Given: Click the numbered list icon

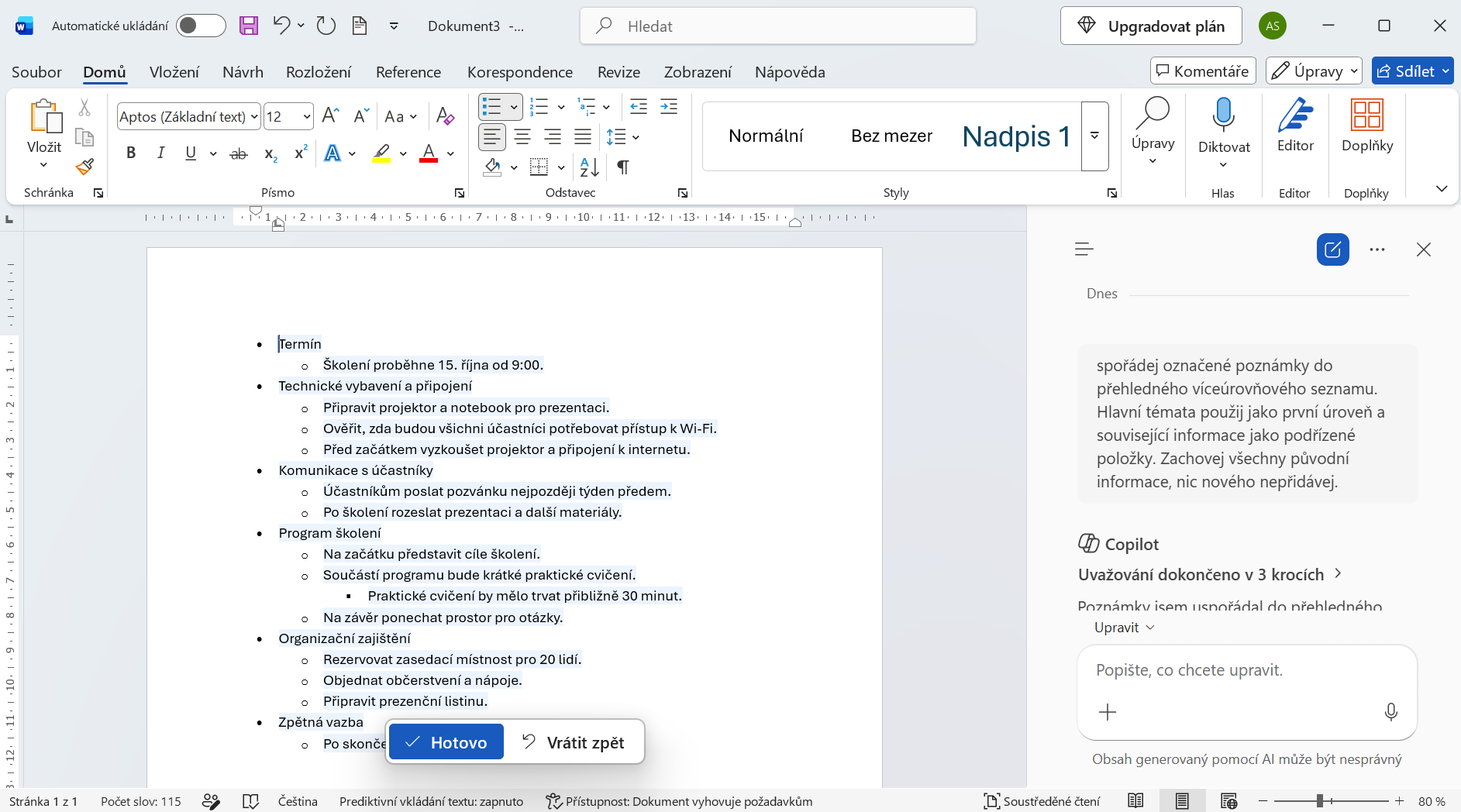Looking at the screenshot, I should tap(539, 107).
